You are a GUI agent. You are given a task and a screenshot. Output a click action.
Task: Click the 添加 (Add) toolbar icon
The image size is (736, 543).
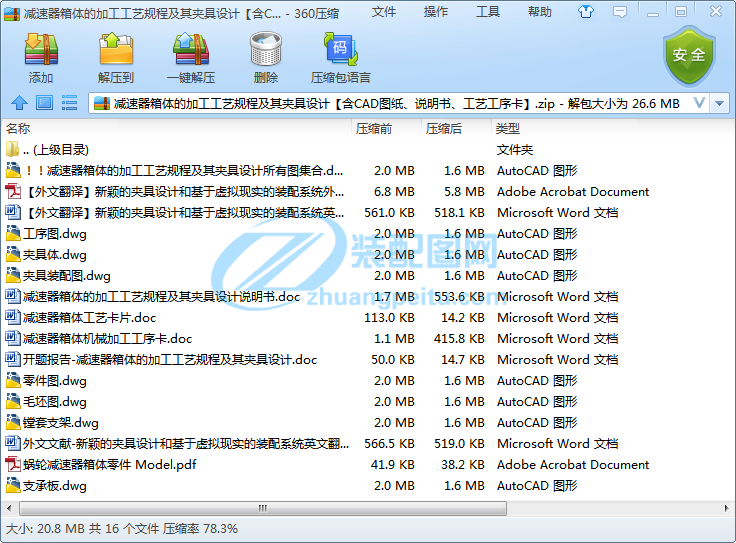pyautogui.click(x=41, y=49)
